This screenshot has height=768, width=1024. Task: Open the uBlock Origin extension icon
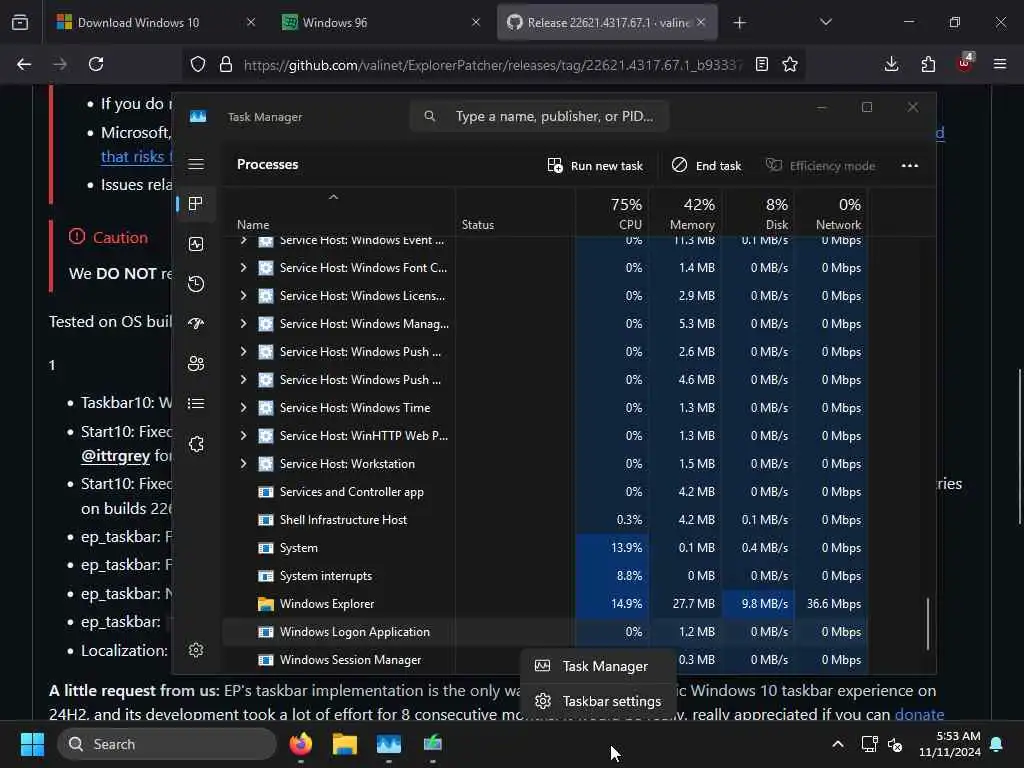click(965, 63)
